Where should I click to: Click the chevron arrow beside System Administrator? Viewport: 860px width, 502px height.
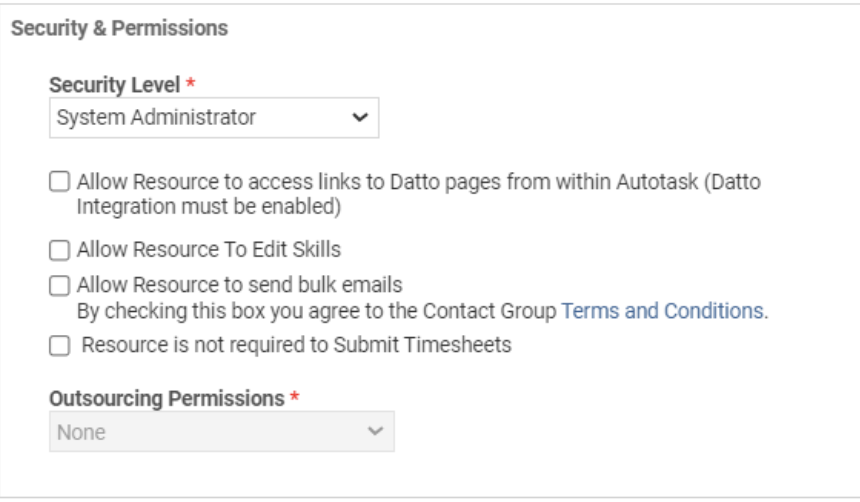360,118
